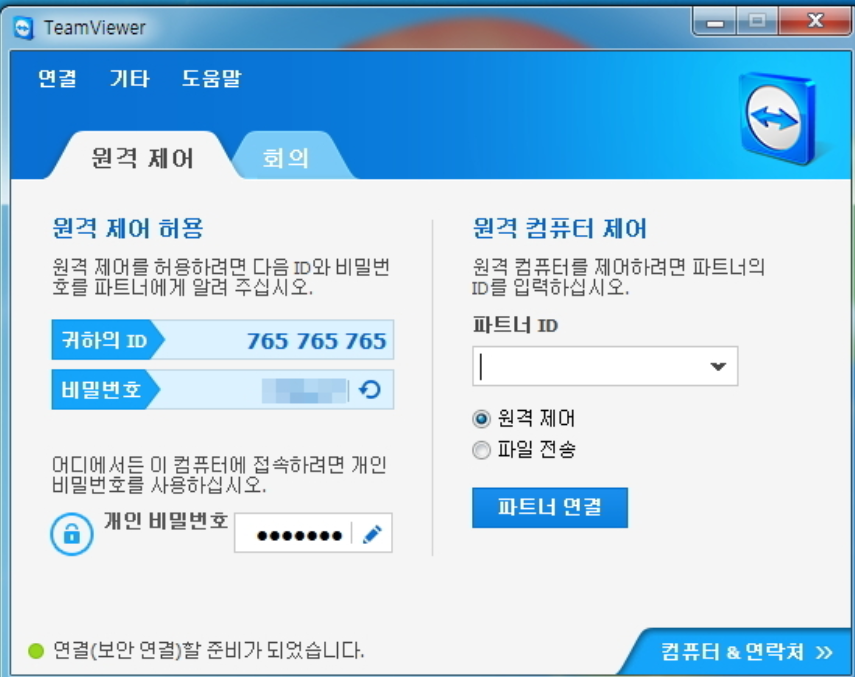Click the green connection status dot

[x=36, y=650]
